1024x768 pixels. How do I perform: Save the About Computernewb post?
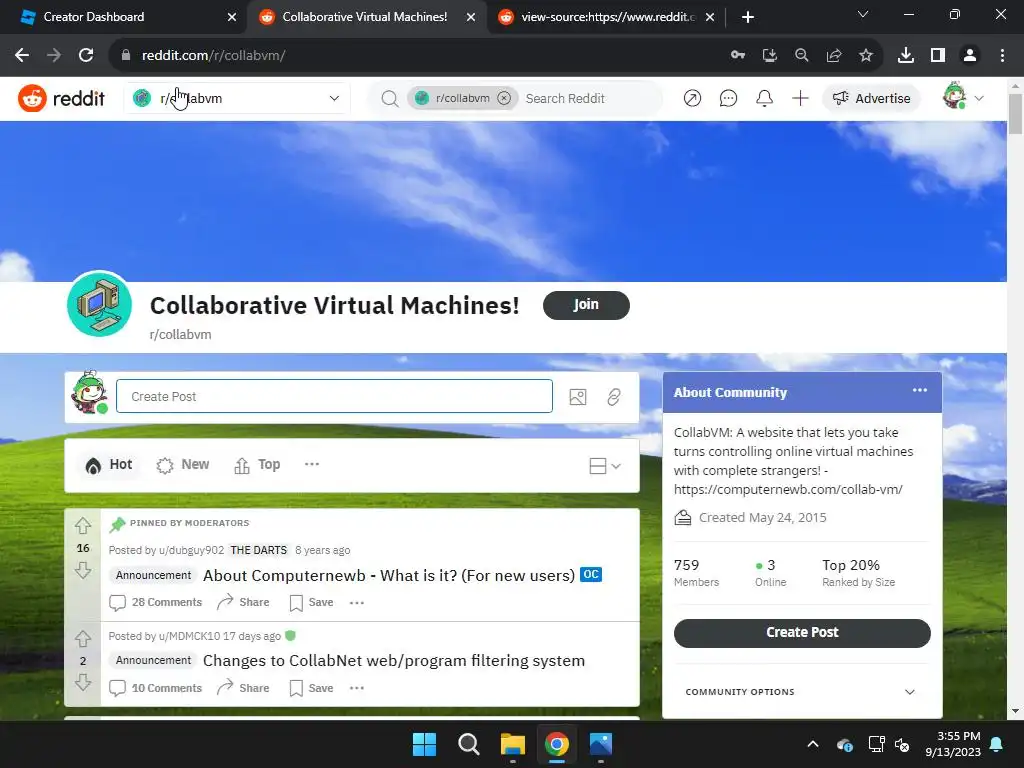click(312, 602)
